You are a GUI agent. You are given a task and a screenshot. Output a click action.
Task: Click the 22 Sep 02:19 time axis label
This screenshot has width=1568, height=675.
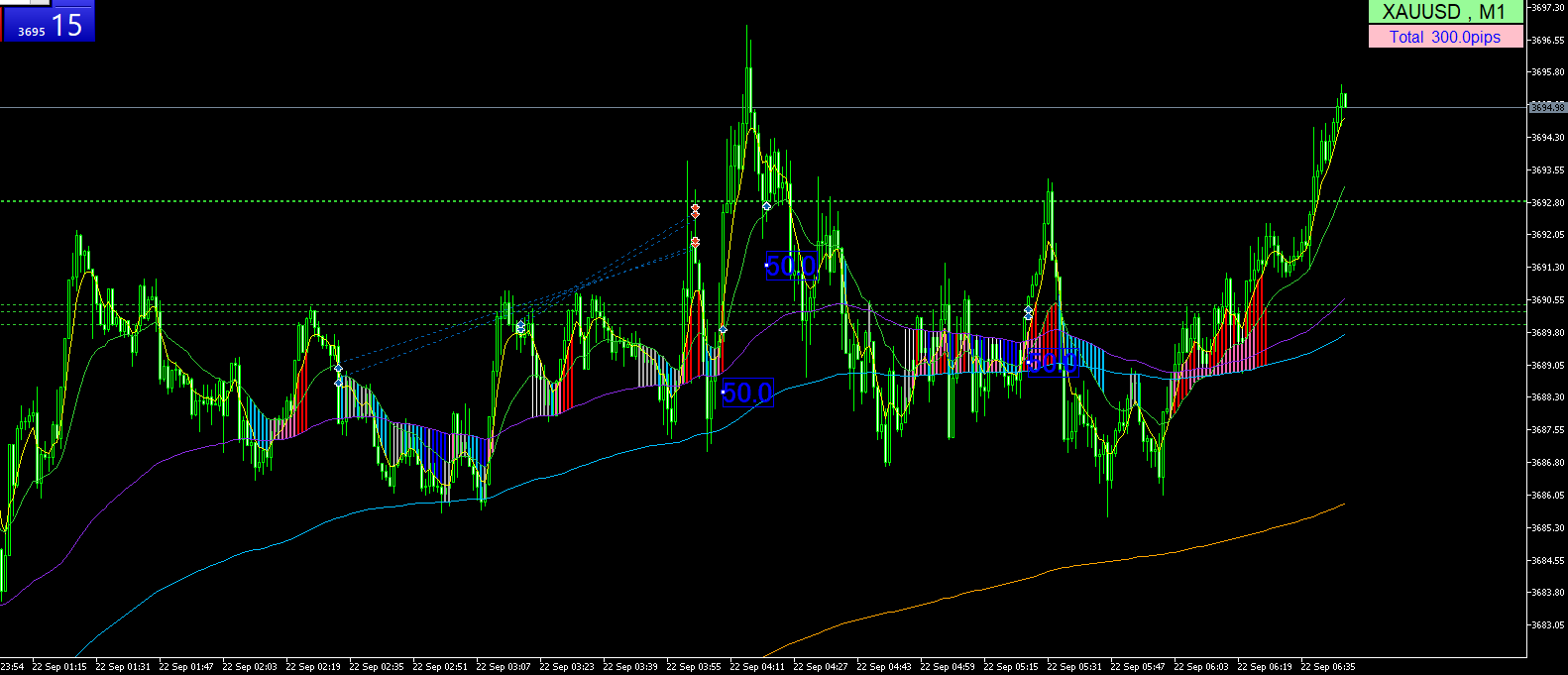tap(313, 667)
